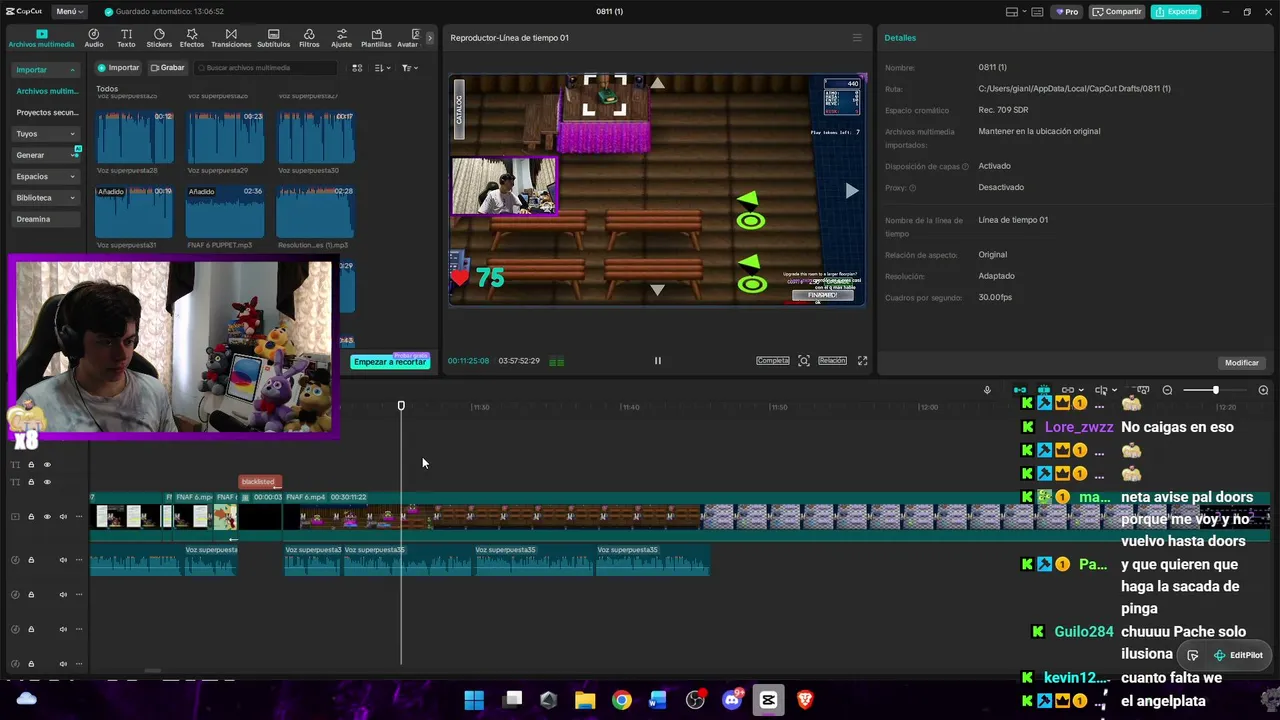Open the Ajuste tab
Viewport: 1280px width, 720px height.
[342, 38]
